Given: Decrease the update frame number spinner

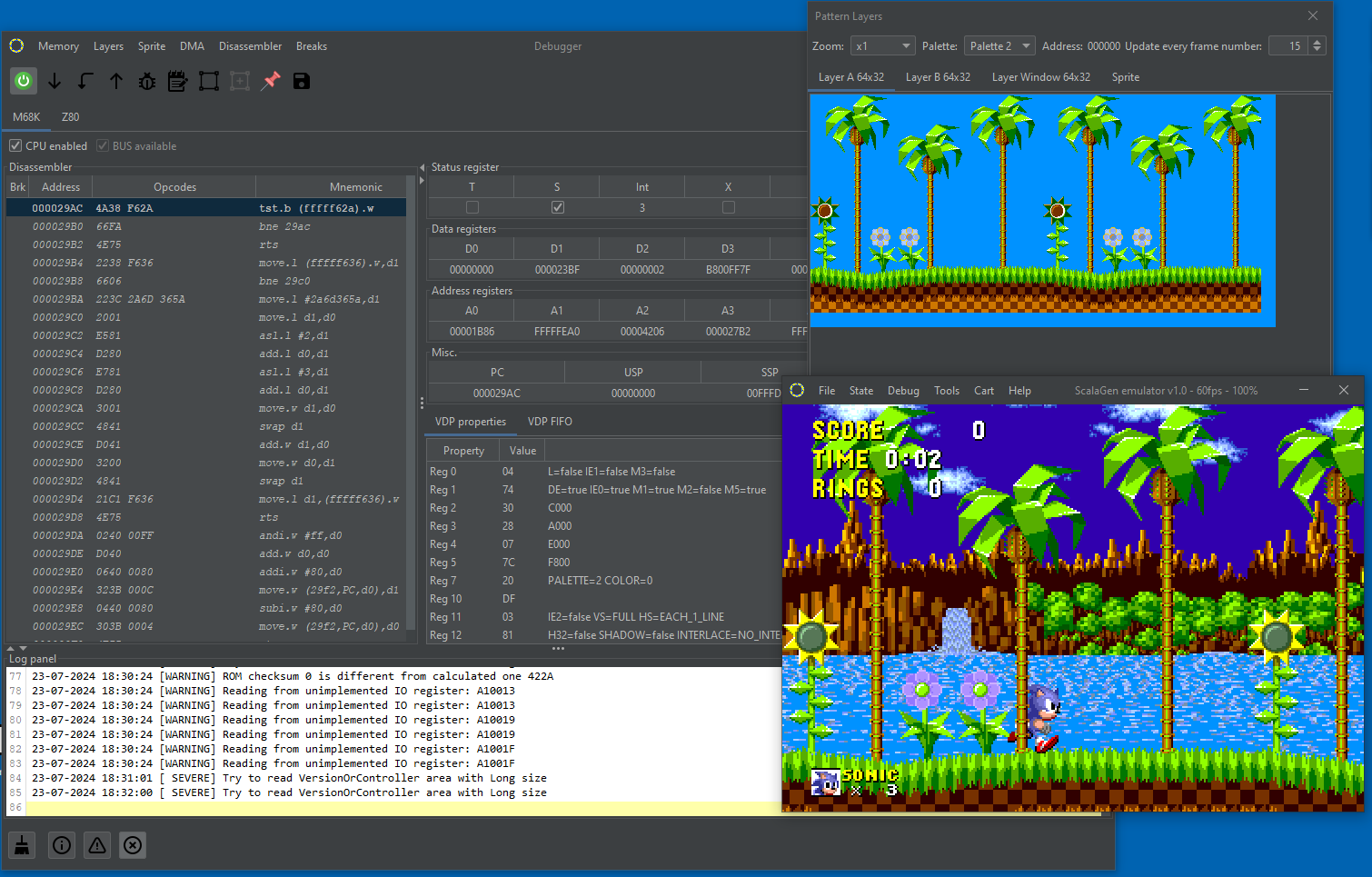Looking at the screenshot, I should coord(1317,50).
